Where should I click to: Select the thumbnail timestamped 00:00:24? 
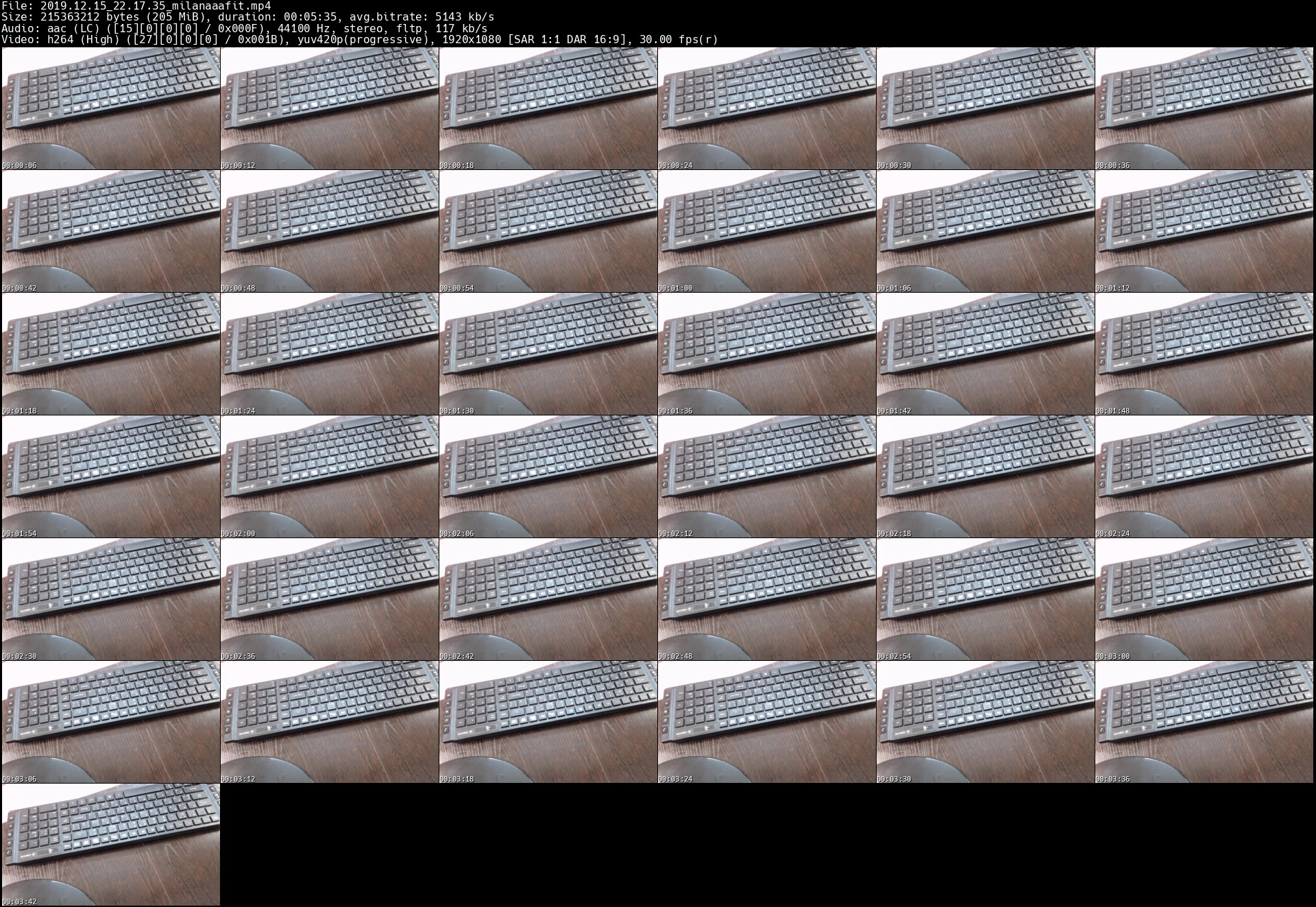[767, 108]
